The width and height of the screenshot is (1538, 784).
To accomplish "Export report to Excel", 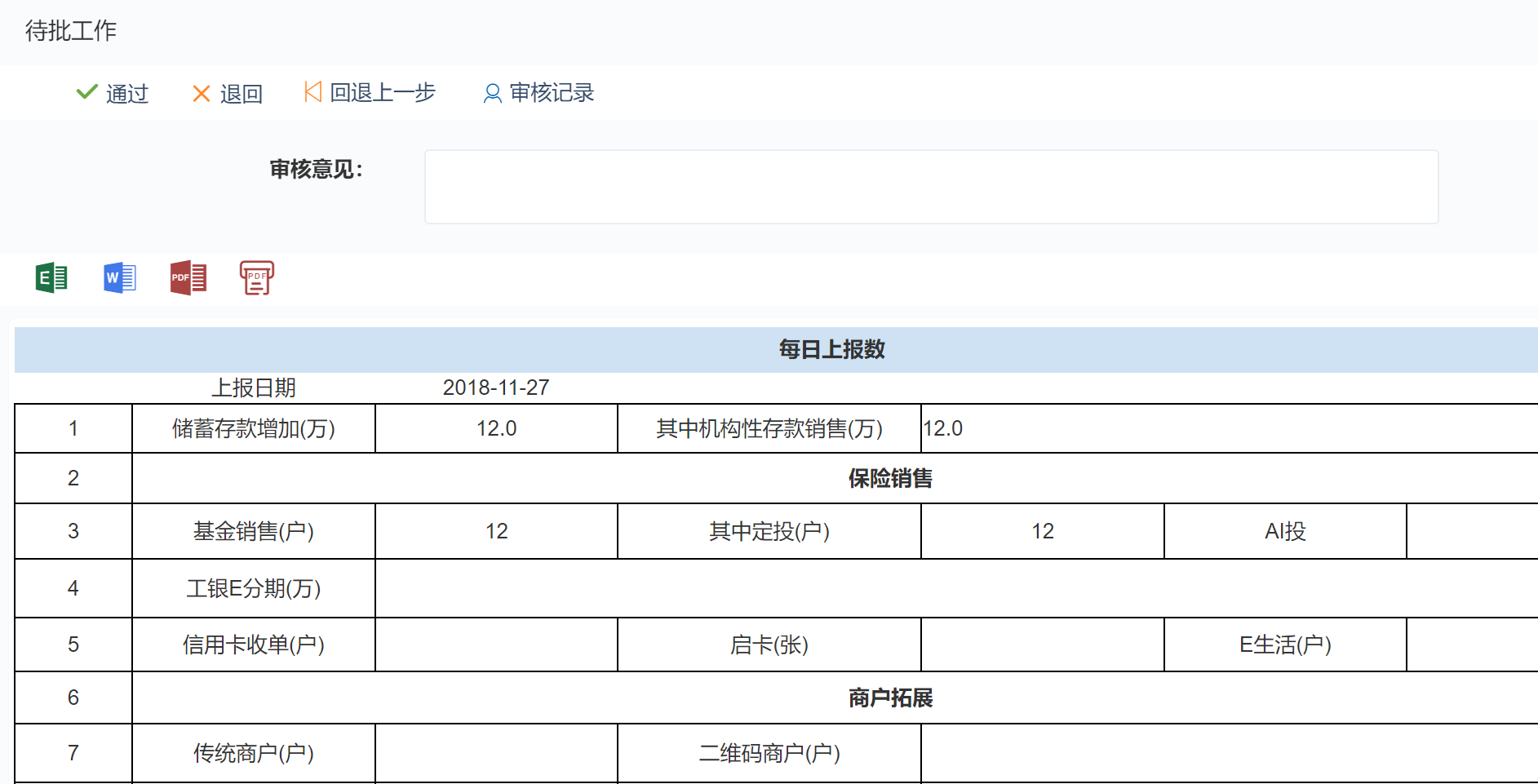I will pyautogui.click(x=51, y=278).
